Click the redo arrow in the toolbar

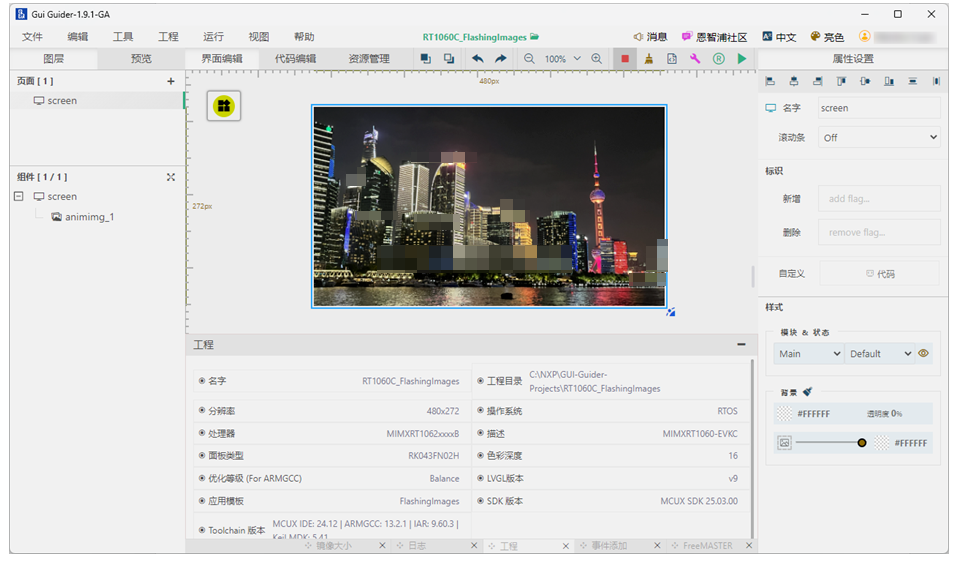pyautogui.click(x=501, y=59)
